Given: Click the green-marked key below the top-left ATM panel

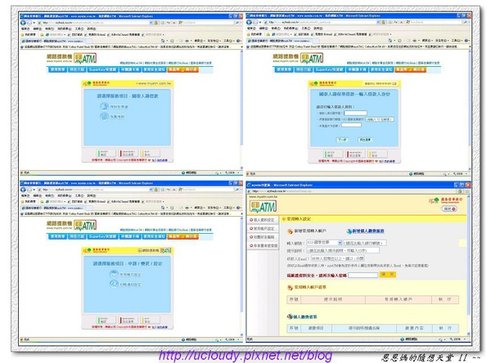Looking at the screenshot, I should pyautogui.click(x=106, y=153).
